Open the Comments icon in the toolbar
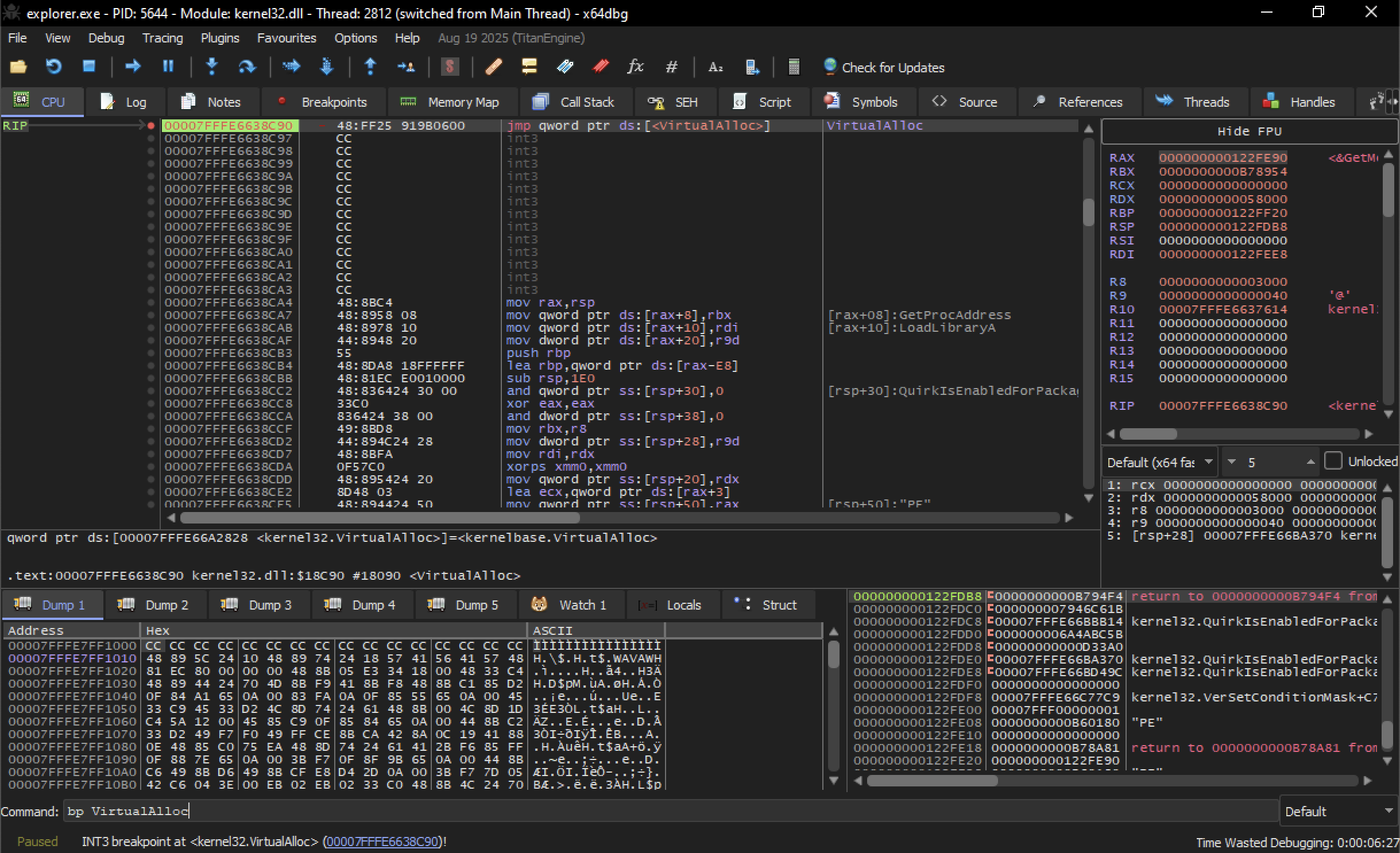This screenshot has width=1400, height=853. (529, 67)
